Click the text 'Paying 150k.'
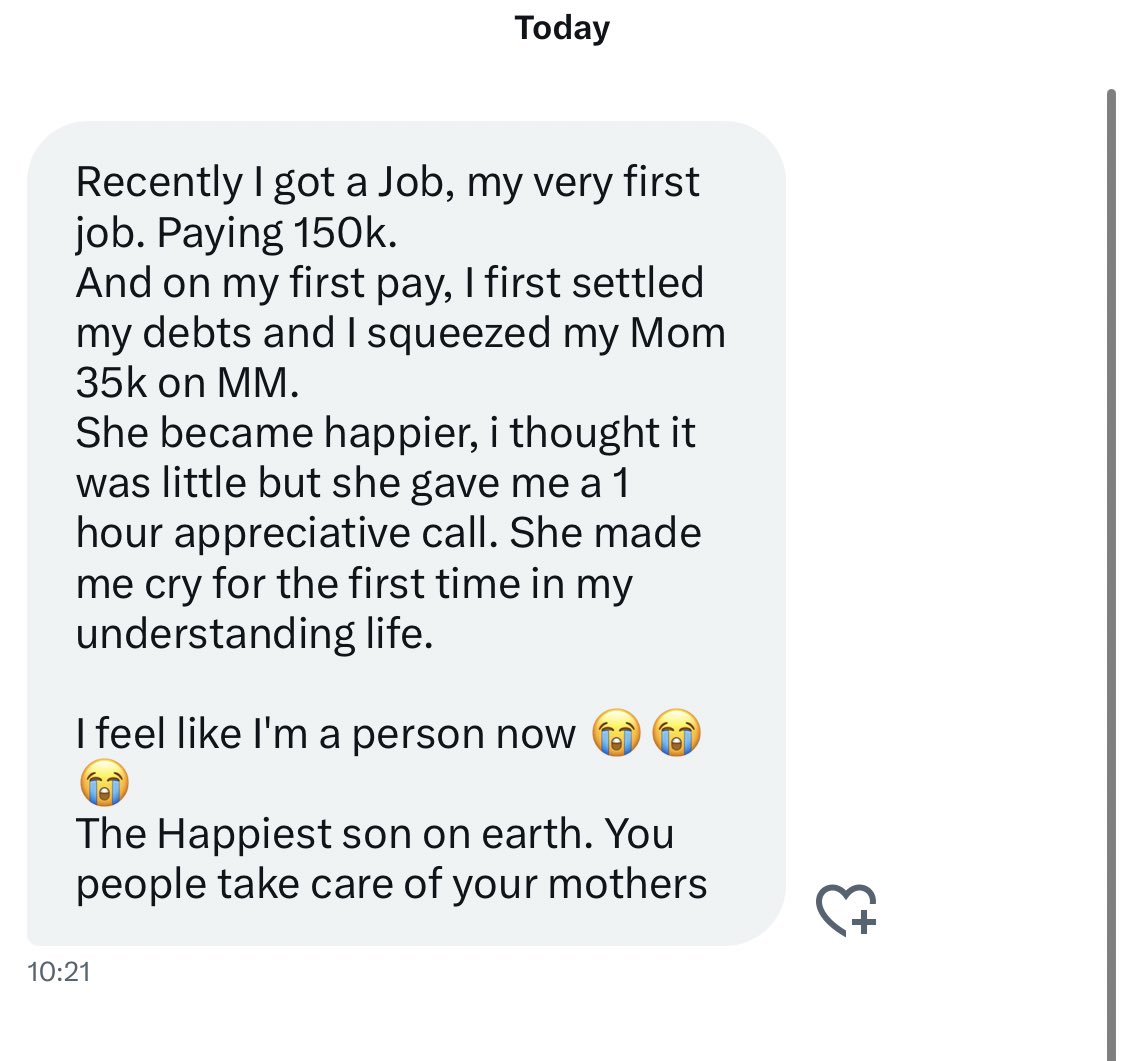Screen dimensions: 1125x1061 click(x=277, y=233)
